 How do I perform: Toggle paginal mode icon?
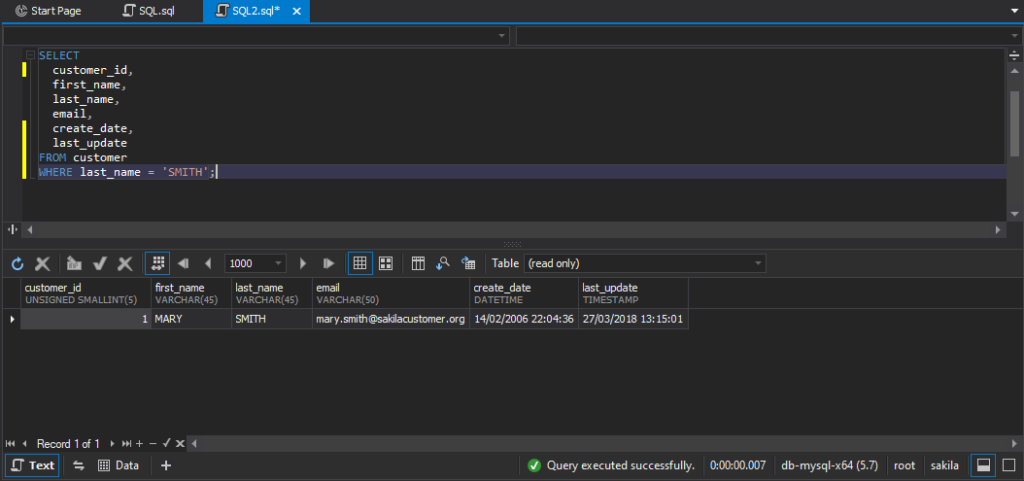coord(157,264)
